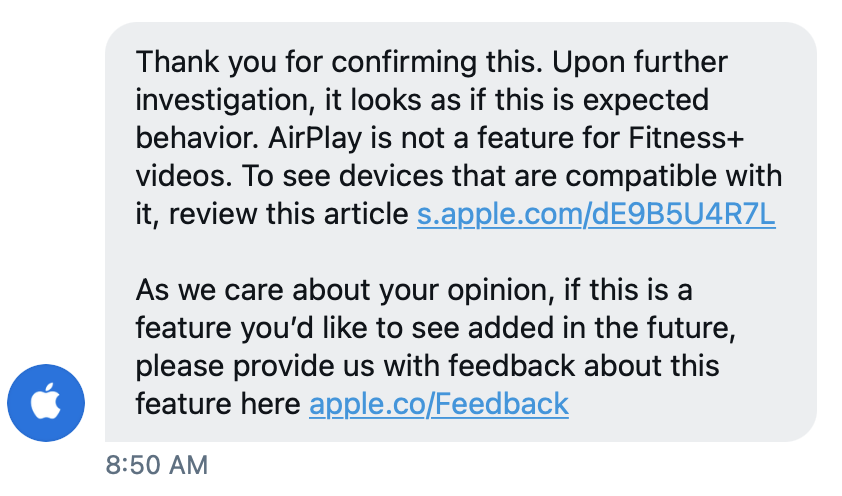
Task: Click the "please provide us with feedback" text
Action: pos(355,366)
